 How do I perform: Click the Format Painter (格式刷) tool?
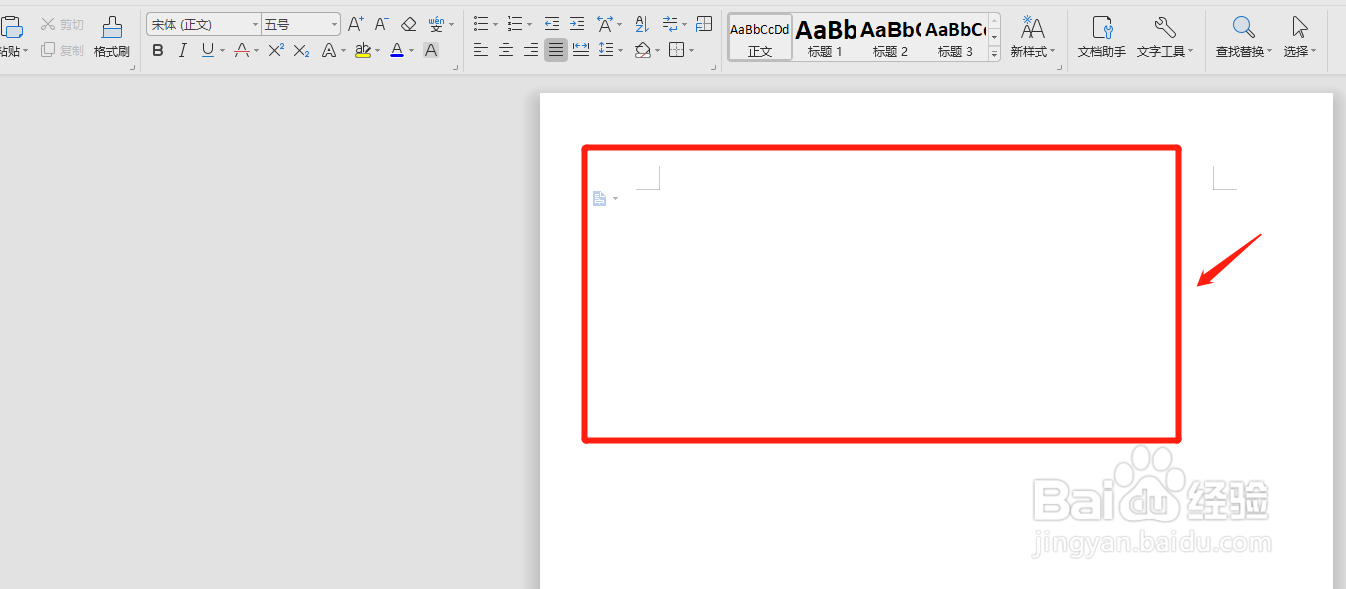coord(112,37)
